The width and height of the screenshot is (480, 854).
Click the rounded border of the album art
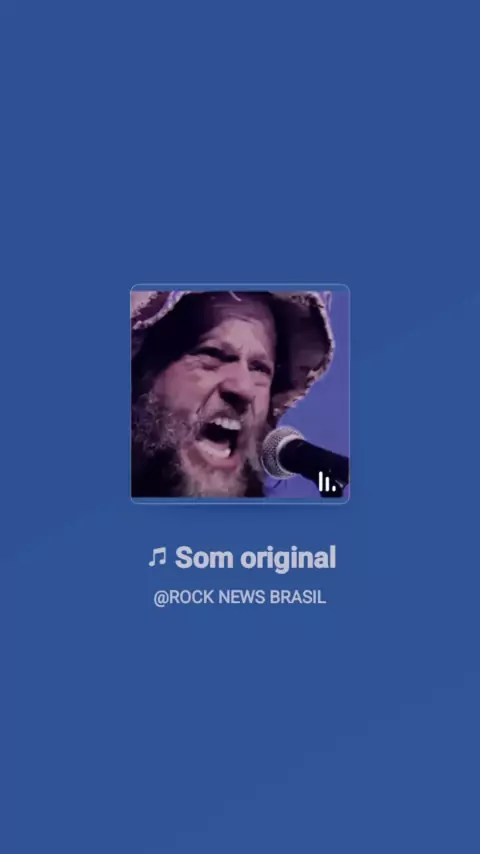(240, 285)
